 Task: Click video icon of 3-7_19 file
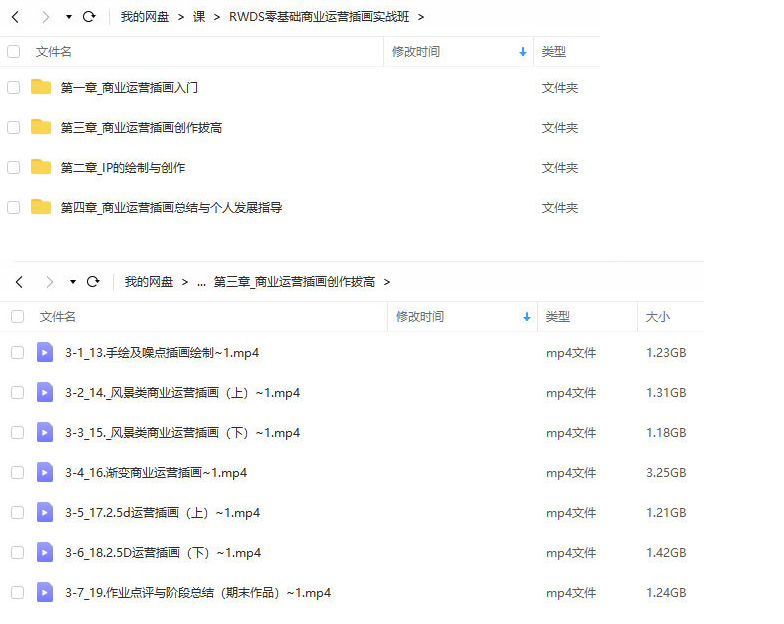click(x=45, y=592)
